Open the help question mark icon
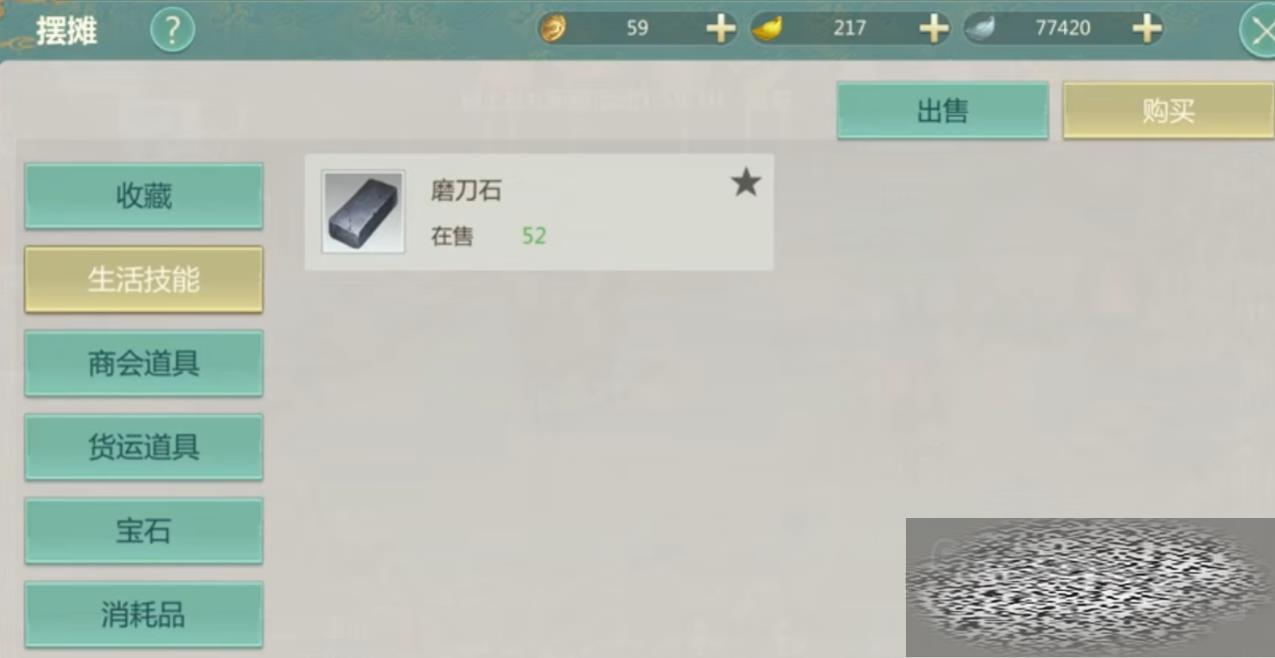 tap(172, 31)
